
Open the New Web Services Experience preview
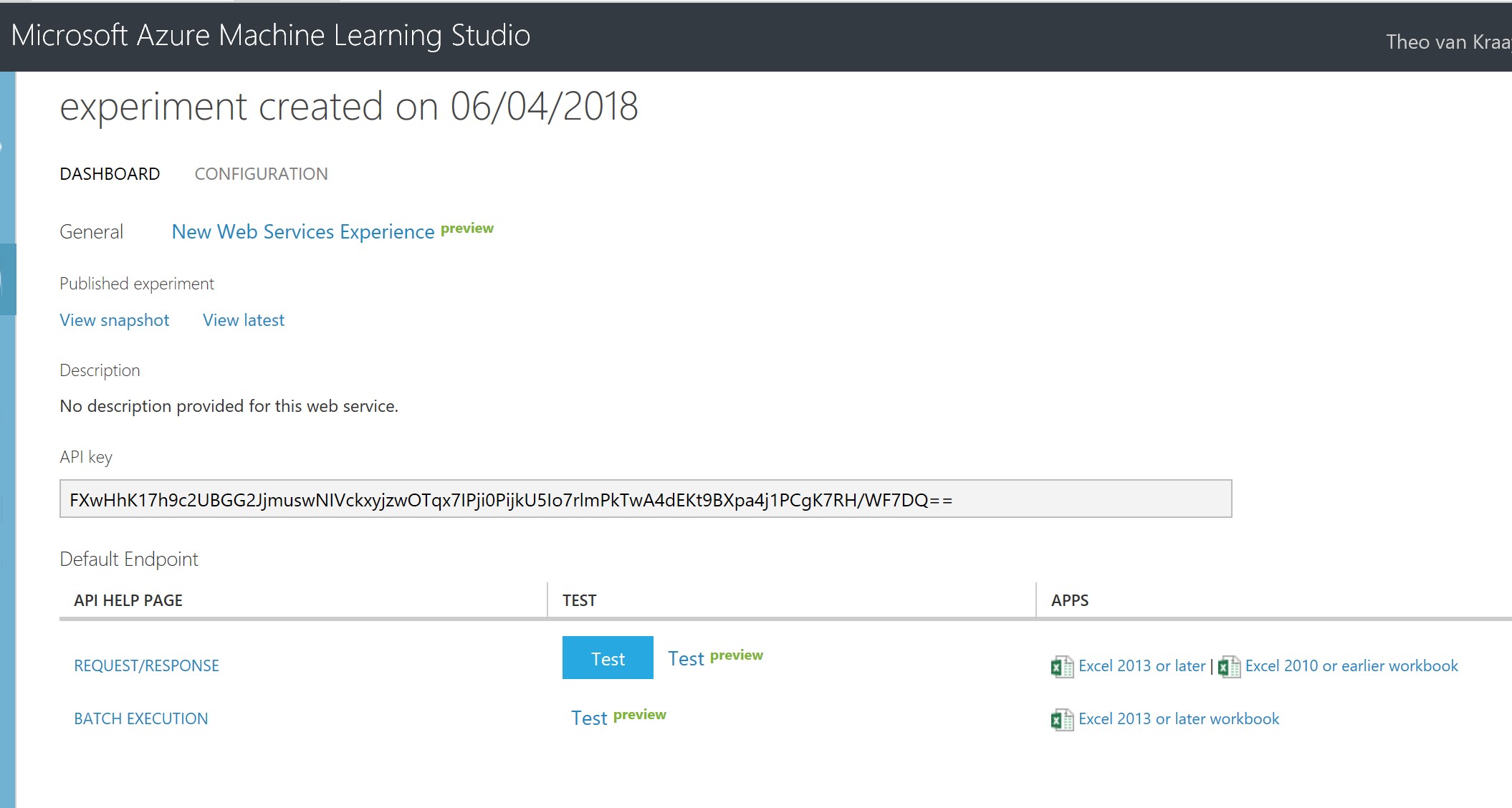(303, 231)
